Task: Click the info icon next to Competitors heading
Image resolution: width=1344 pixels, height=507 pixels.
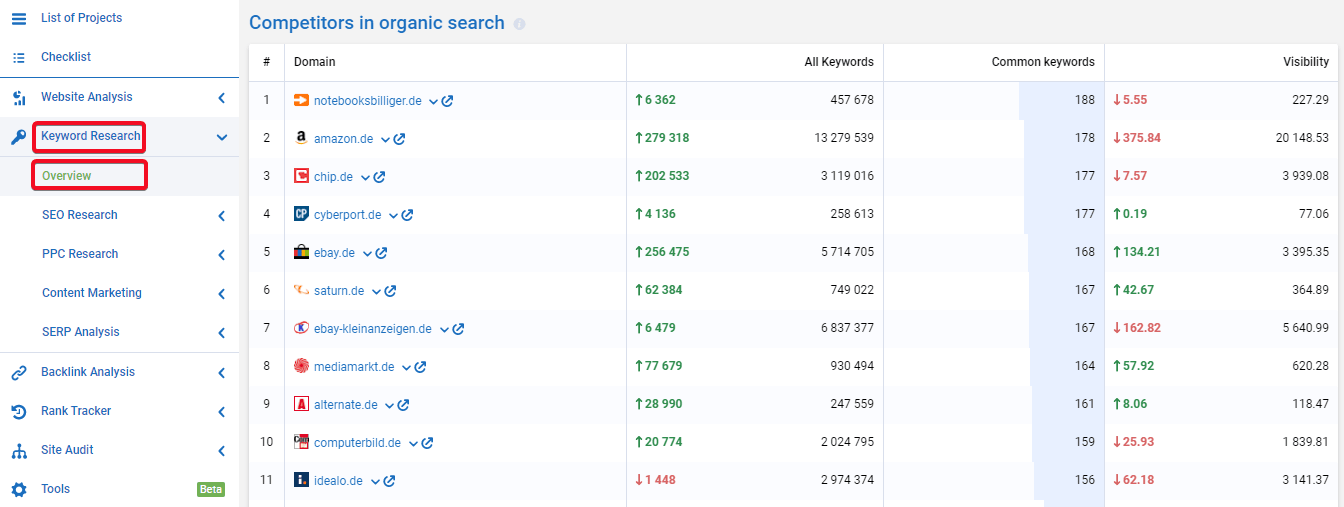Action: point(519,24)
